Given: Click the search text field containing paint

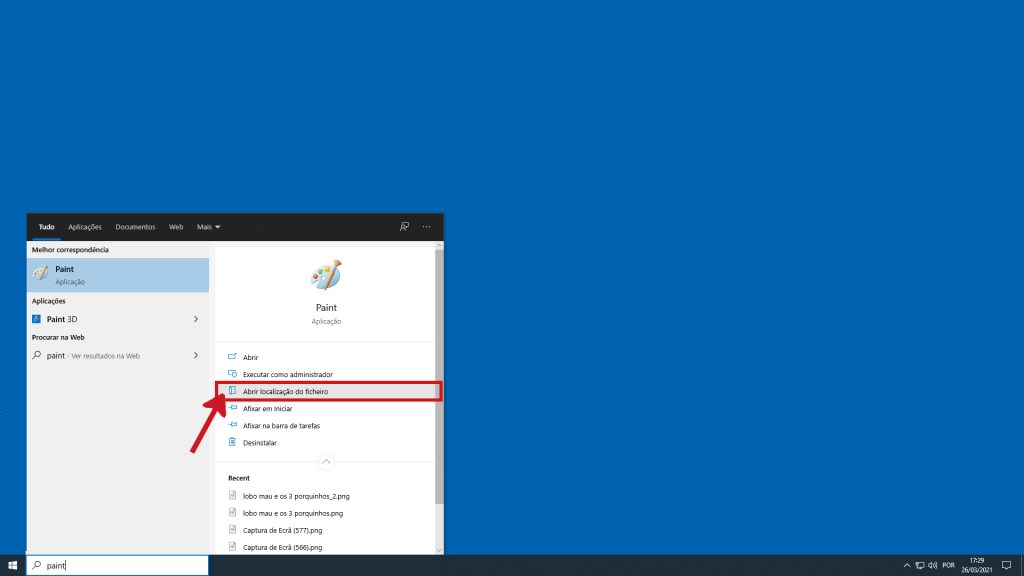Looking at the screenshot, I should 118,566.
